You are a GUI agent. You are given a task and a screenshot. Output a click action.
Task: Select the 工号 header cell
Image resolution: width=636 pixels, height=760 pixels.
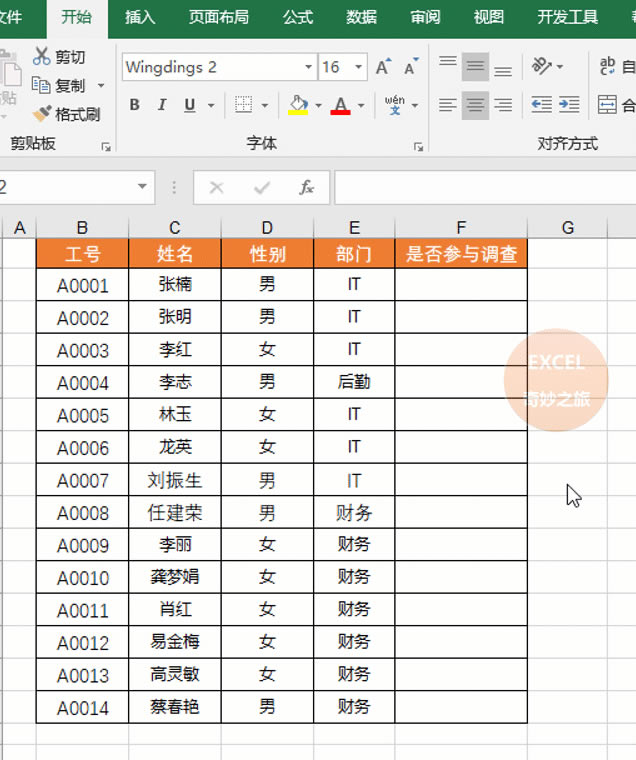coord(82,253)
